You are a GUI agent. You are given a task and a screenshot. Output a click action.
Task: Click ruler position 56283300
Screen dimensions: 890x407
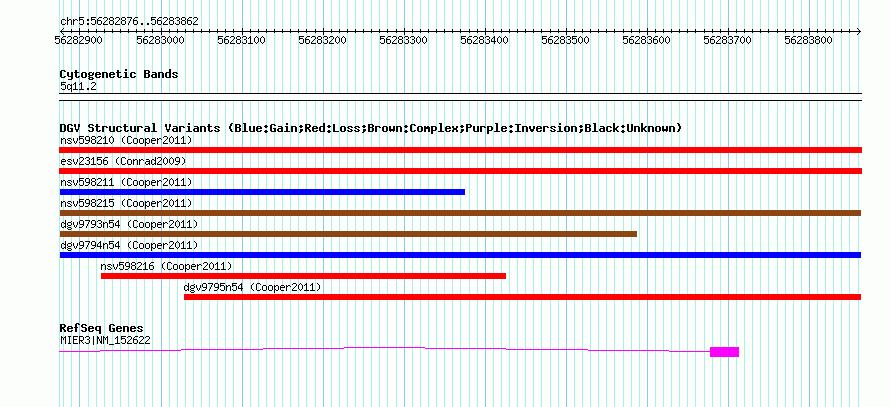404,40
